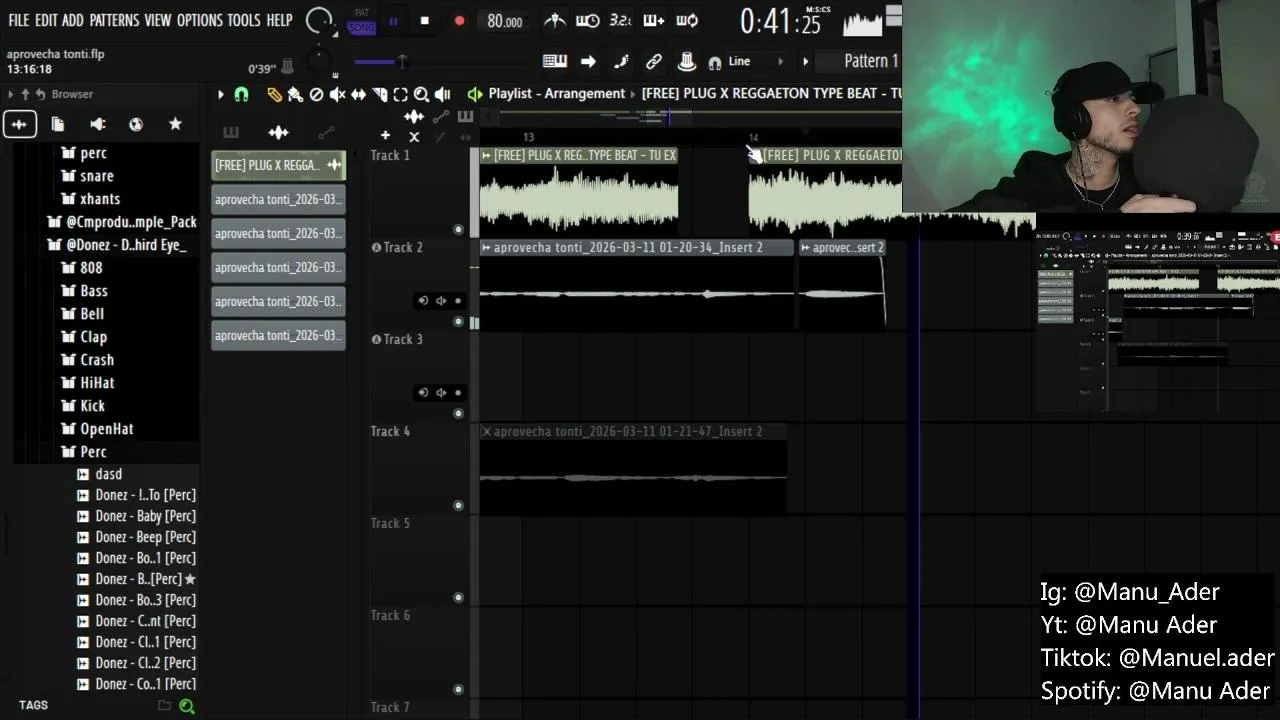This screenshot has height=720, width=1280.
Task: Select the Playback speaker tool
Action: click(x=442, y=94)
